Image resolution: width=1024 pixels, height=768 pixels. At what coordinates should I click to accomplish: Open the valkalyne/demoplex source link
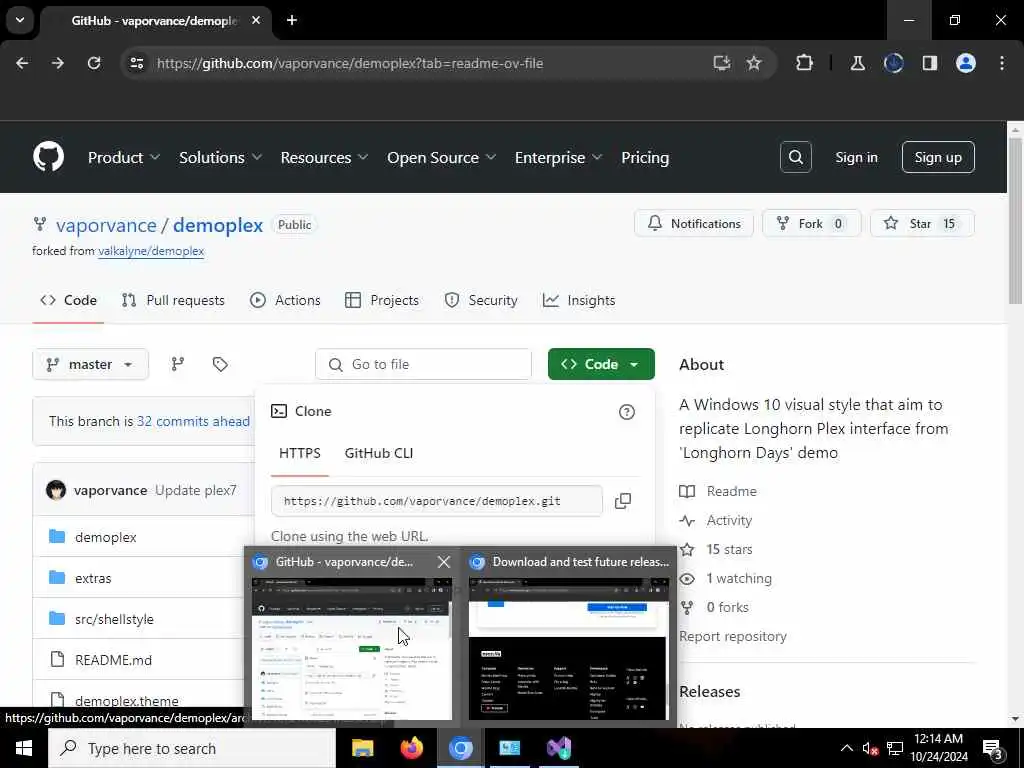pyautogui.click(x=151, y=251)
